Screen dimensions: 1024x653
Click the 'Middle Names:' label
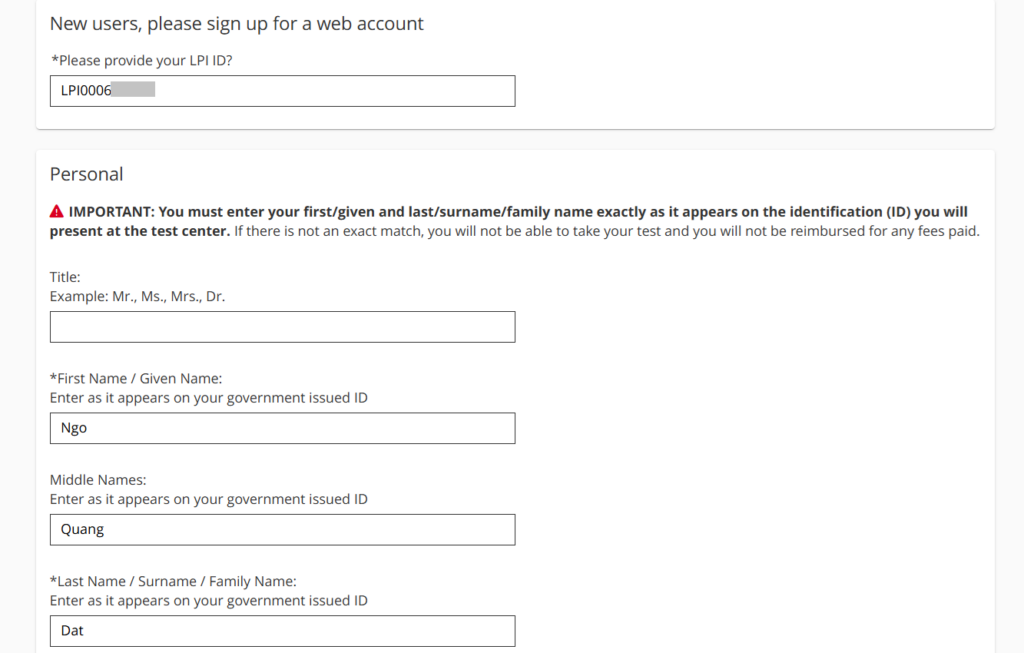coord(98,480)
